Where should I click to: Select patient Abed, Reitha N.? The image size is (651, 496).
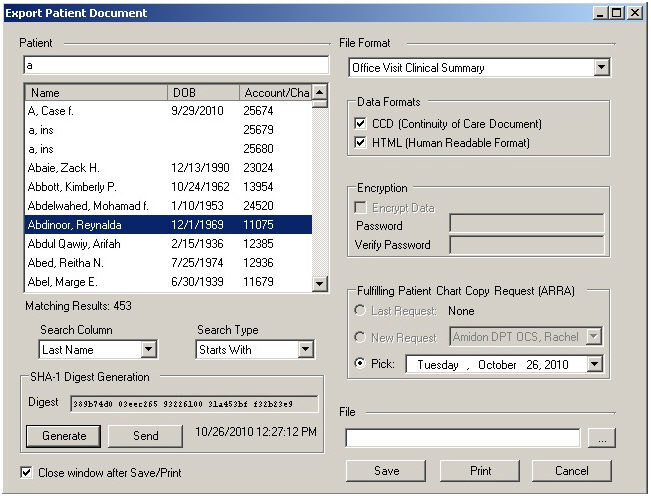[x=168, y=263]
